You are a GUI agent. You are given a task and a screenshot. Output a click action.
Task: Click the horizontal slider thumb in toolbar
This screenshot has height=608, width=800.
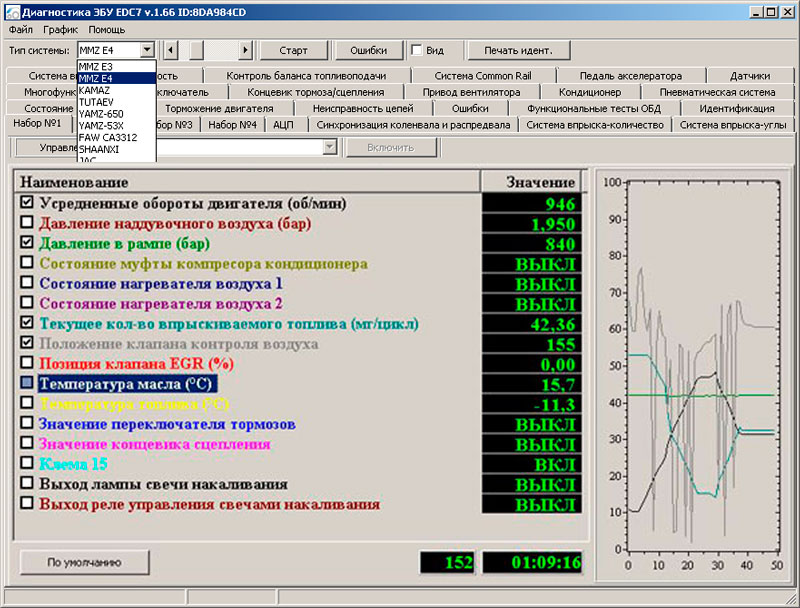coord(197,50)
